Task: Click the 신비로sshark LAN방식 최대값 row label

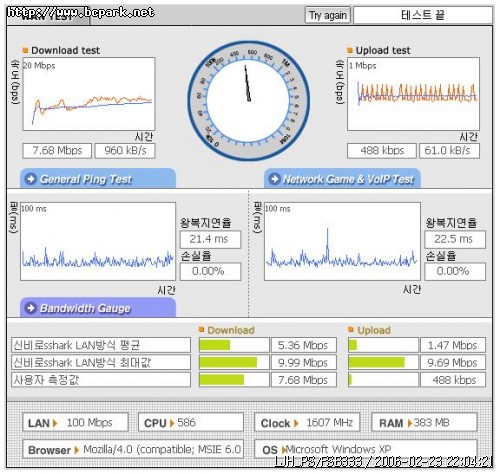Action: [101, 362]
